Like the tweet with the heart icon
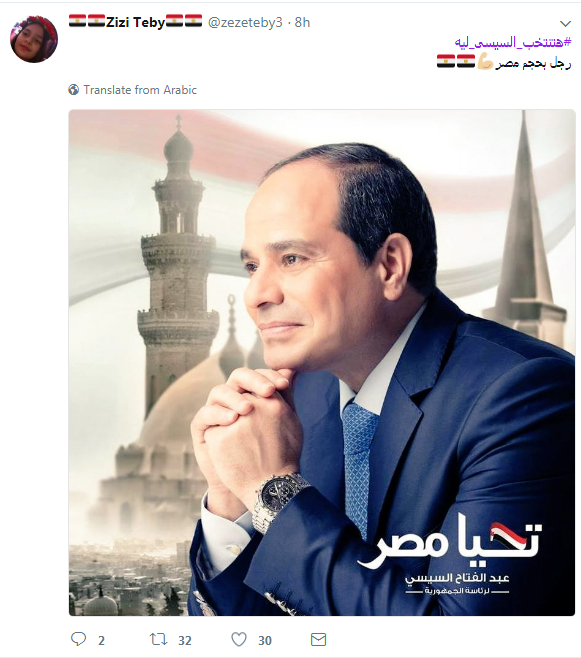The height and width of the screenshot is (658, 581). [x=239, y=640]
